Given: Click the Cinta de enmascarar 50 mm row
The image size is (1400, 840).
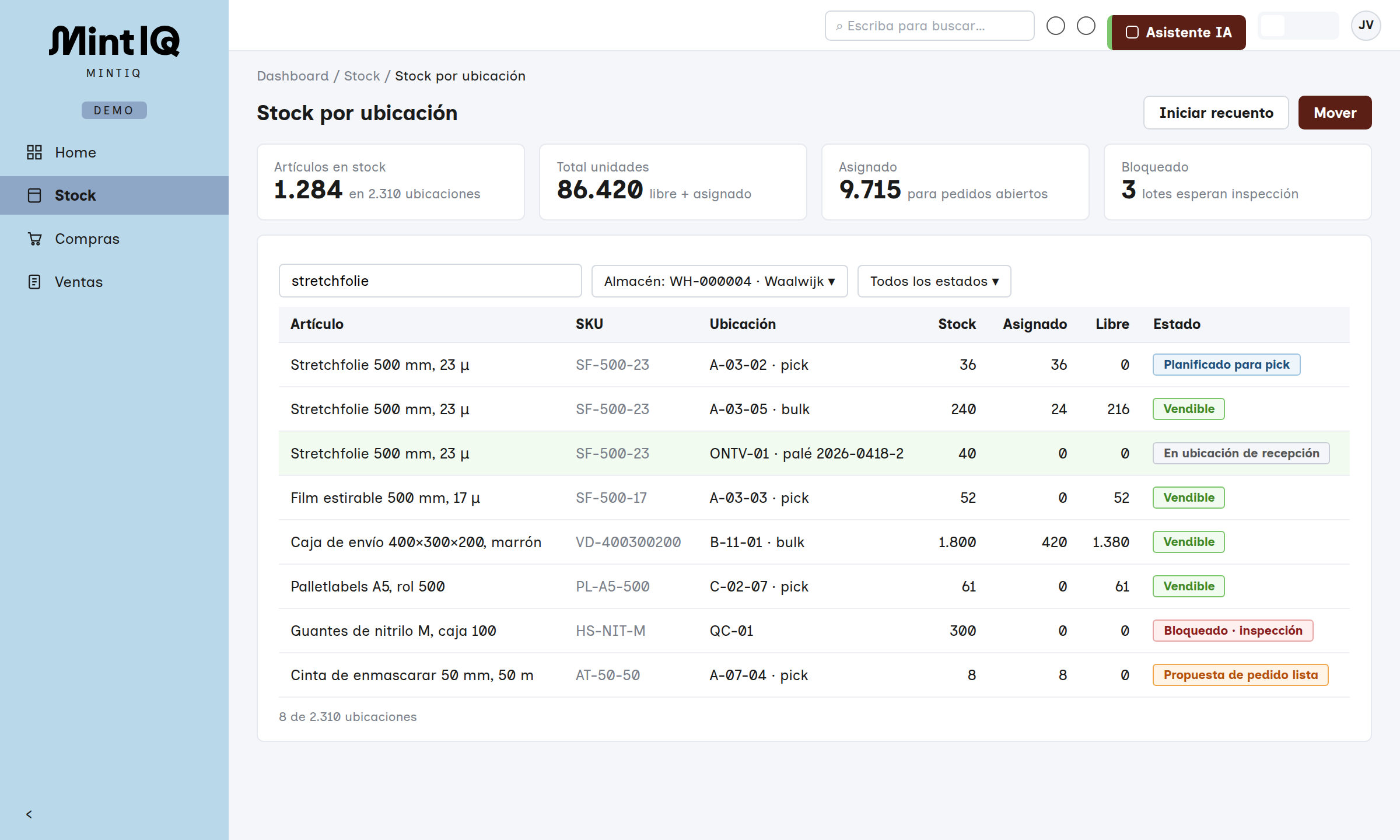Looking at the screenshot, I should [x=814, y=675].
